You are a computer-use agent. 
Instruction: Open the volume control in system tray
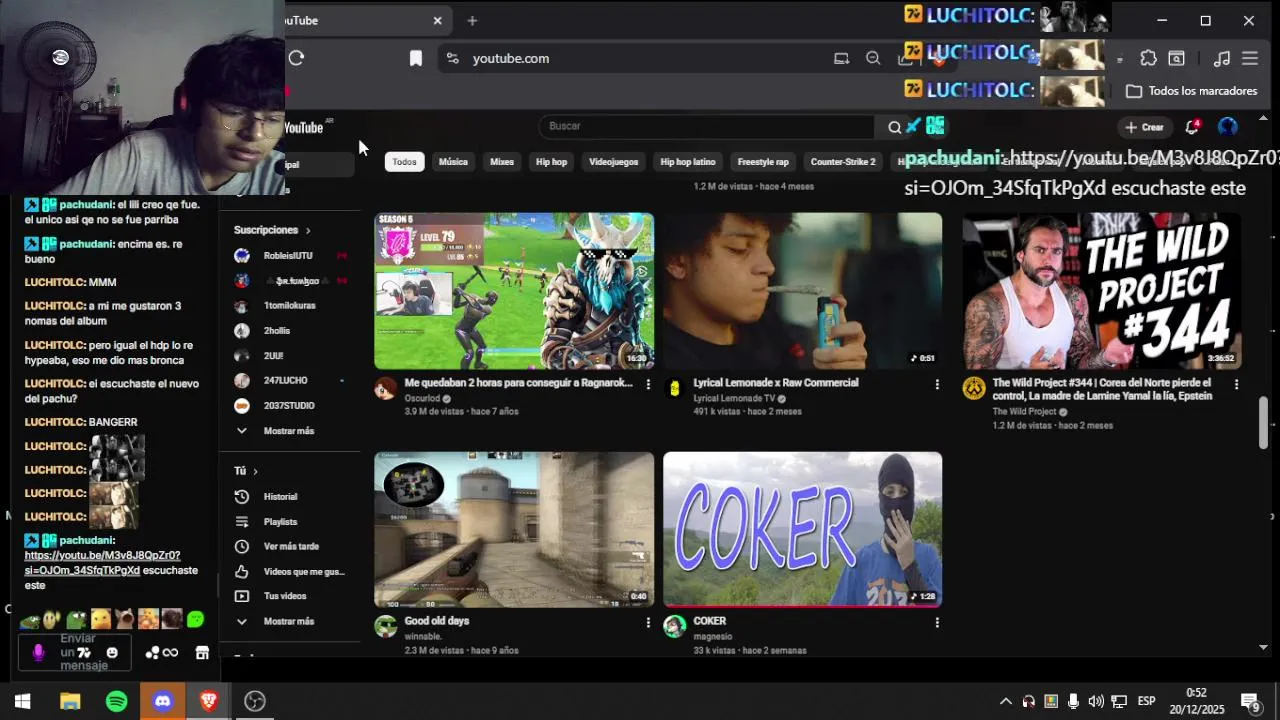click(1096, 701)
